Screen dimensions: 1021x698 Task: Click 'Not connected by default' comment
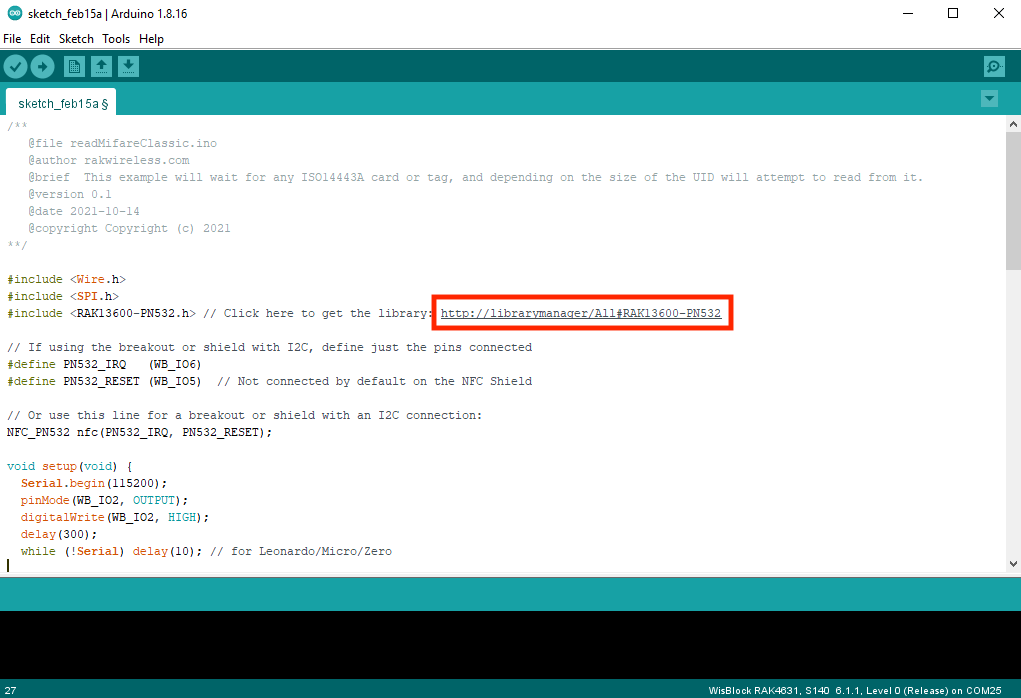click(374, 381)
